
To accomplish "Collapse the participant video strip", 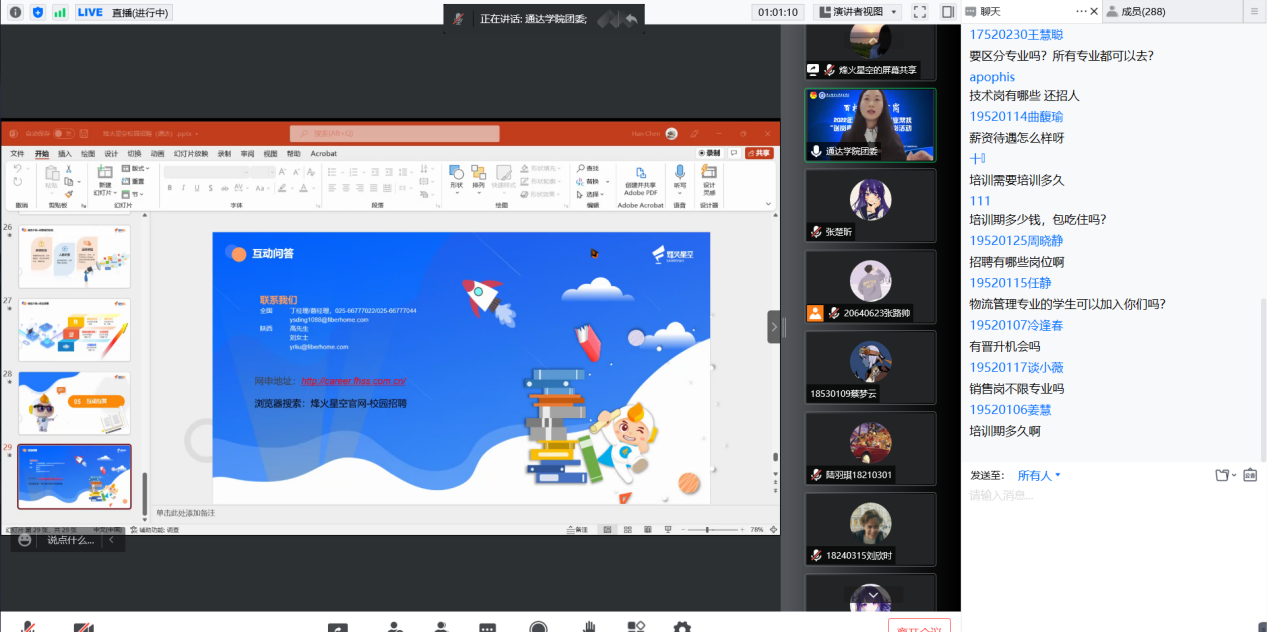I will pos(773,327).
